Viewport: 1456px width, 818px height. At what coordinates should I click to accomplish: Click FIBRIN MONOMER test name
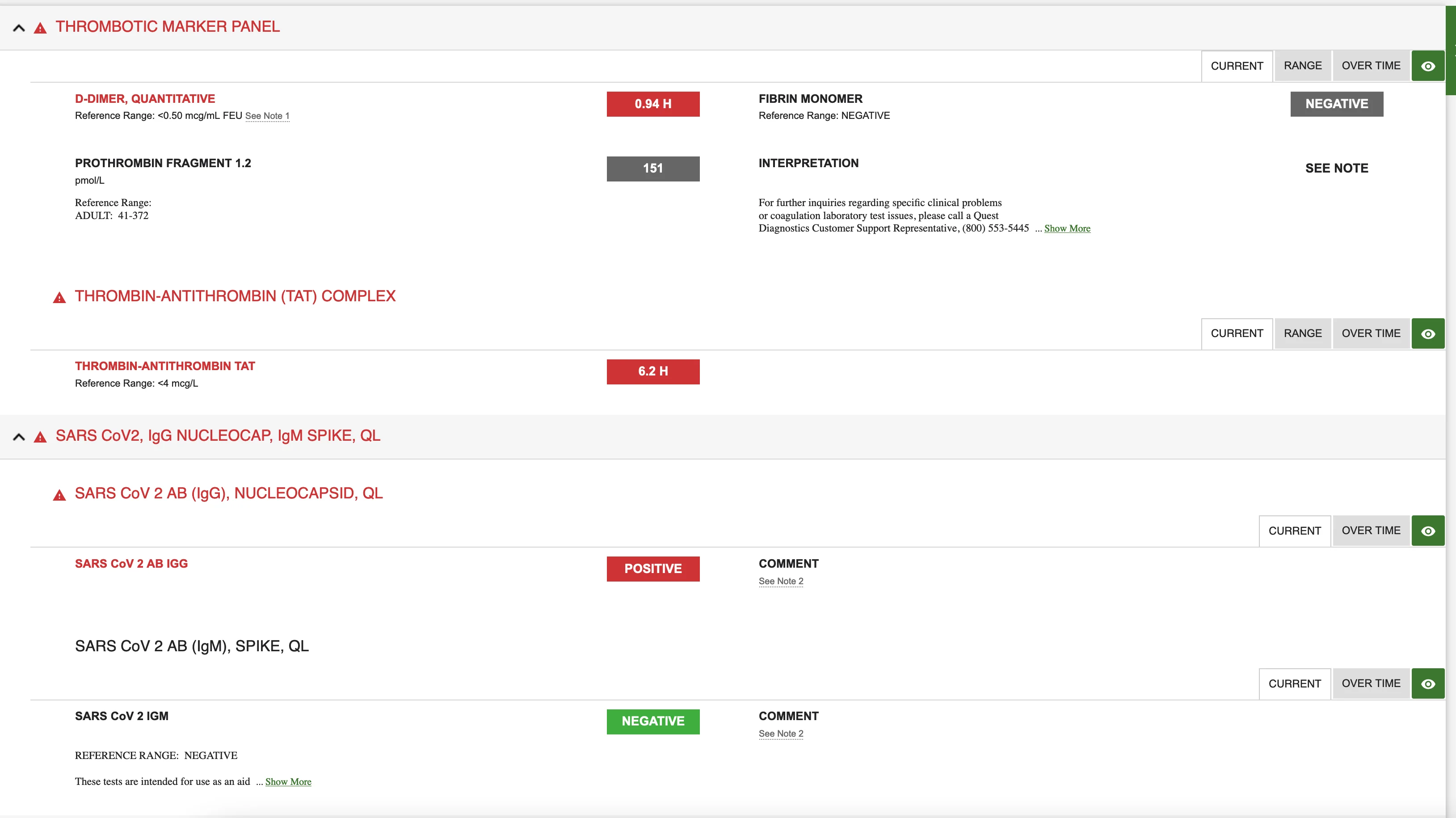pyautogui.click(x=810, y=99)
